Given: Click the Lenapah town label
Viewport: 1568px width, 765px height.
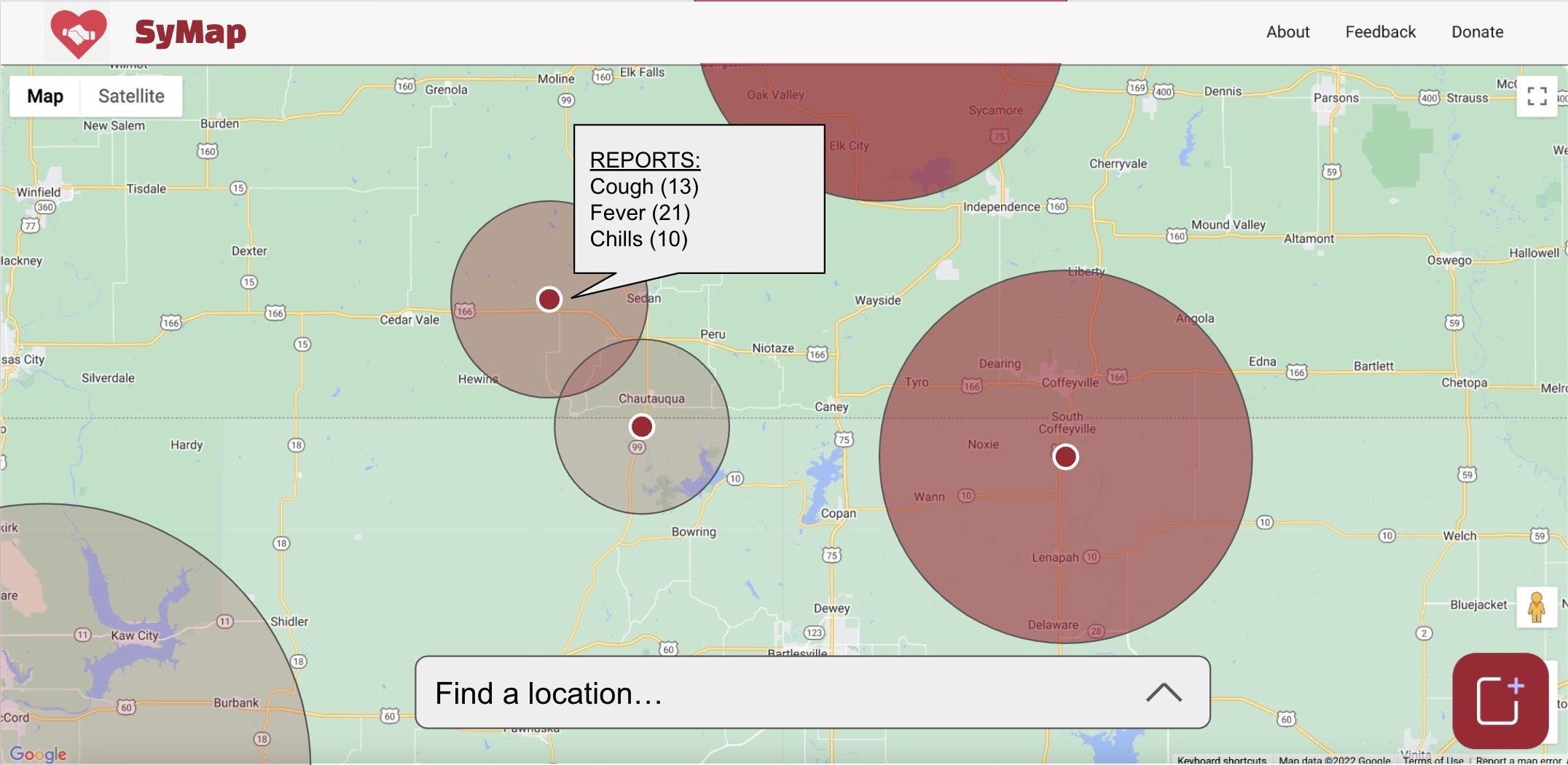Looking at the screenshot, I should coord(1055,557).
